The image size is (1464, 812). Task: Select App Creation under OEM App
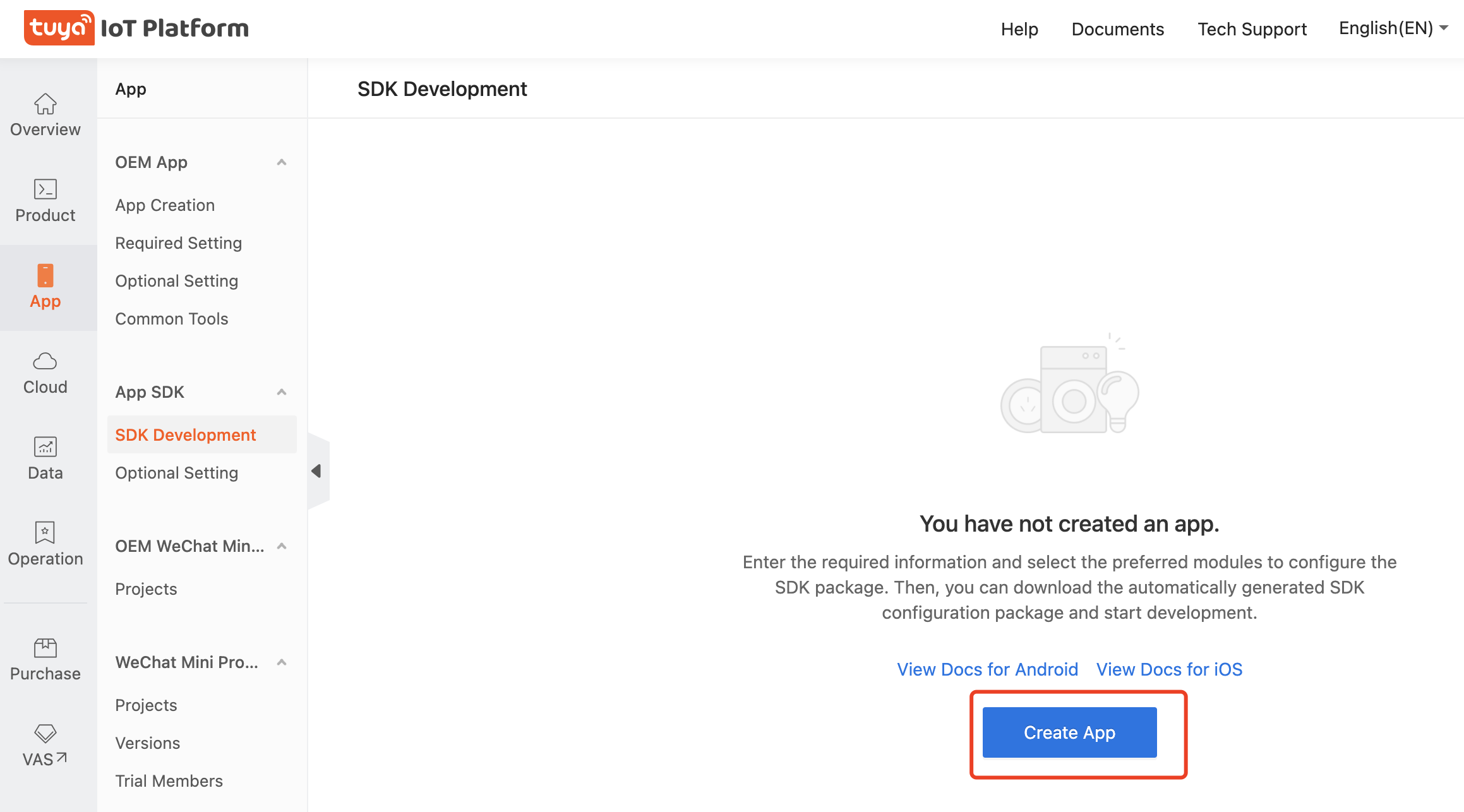(x=164, y=205)
